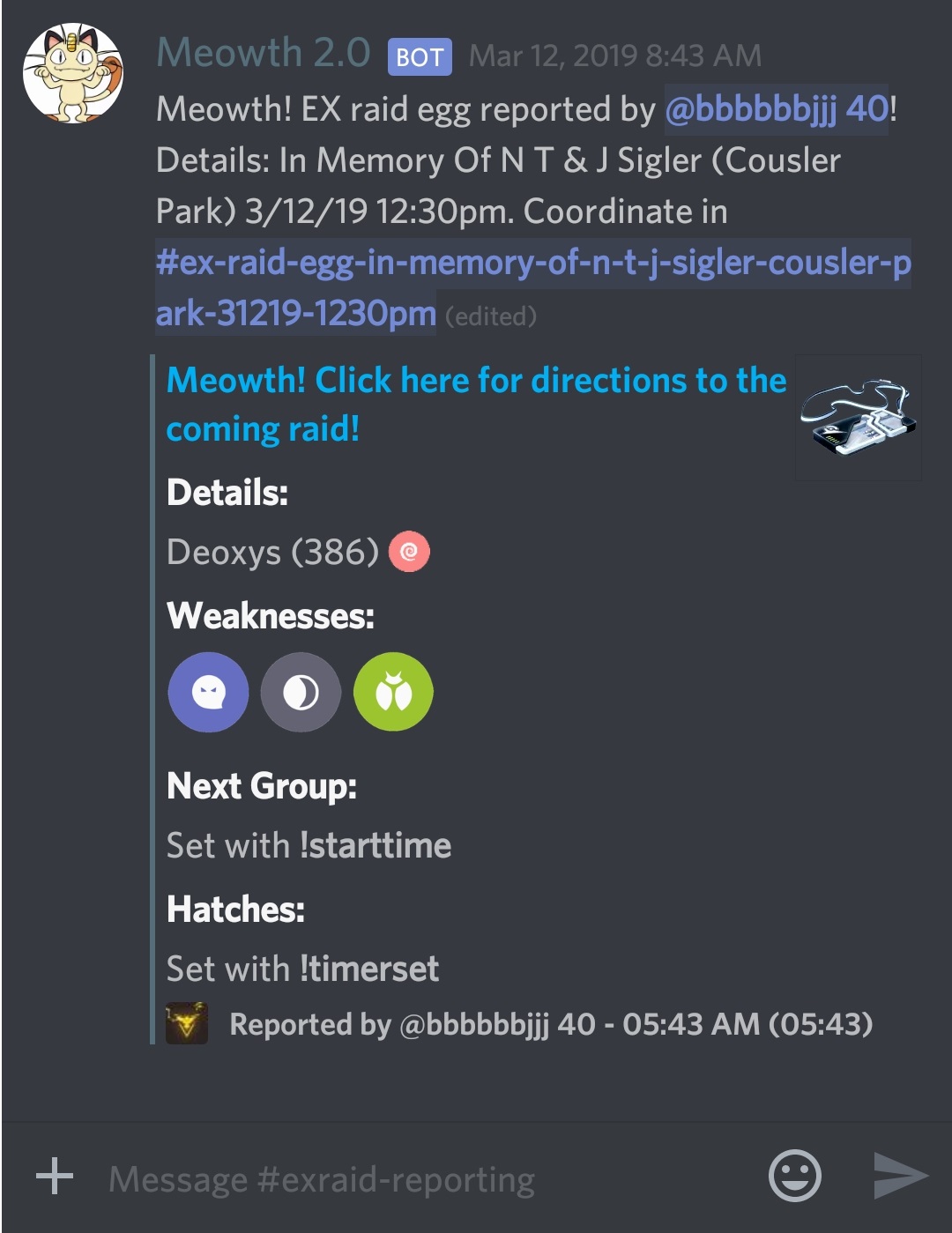Click the BOT tag beside Meowth 2.0
Image resolution: width=952 pixels, height=1233 pixels.
pos(418,57)
